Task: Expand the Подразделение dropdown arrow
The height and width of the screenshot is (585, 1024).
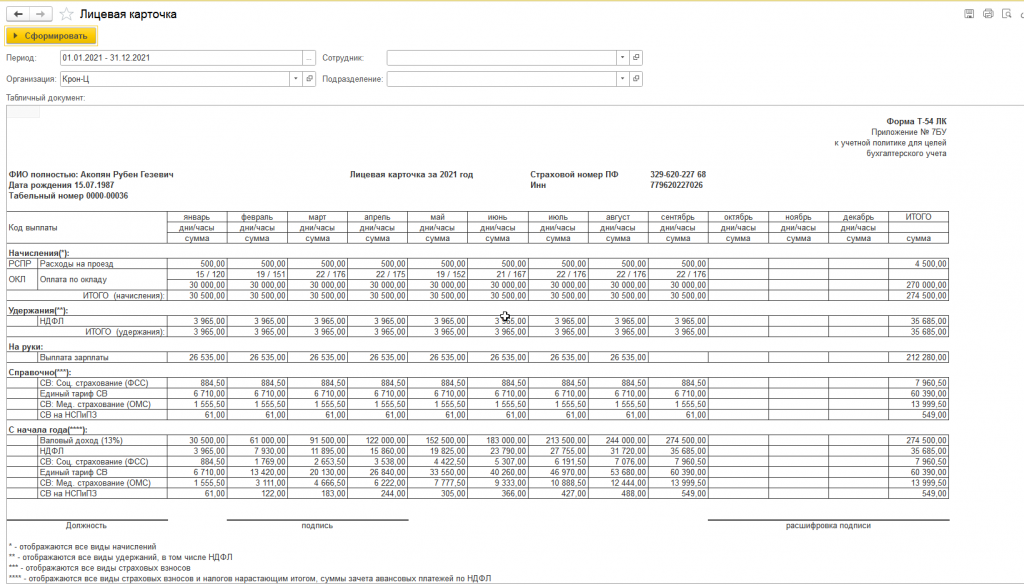Action: click(622, 79)
